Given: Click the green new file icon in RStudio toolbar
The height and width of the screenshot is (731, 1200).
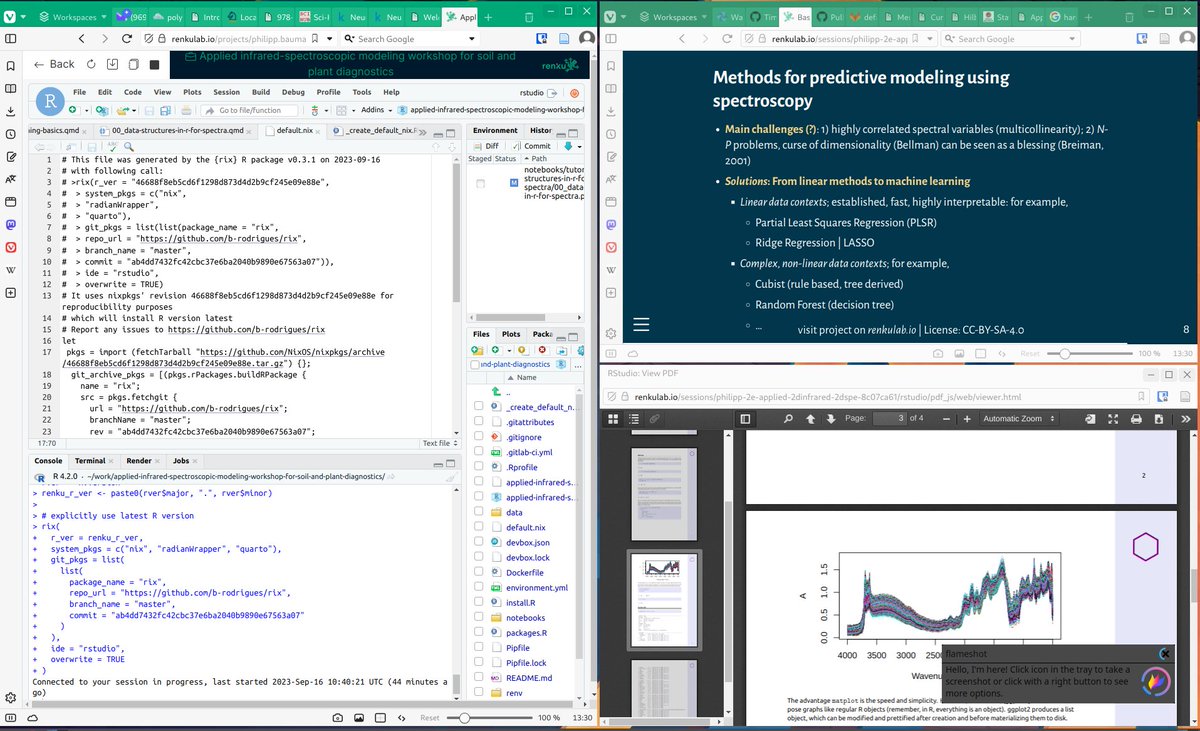Looking at the screenshot, I should pyautogui.click(x=73, y=110).
